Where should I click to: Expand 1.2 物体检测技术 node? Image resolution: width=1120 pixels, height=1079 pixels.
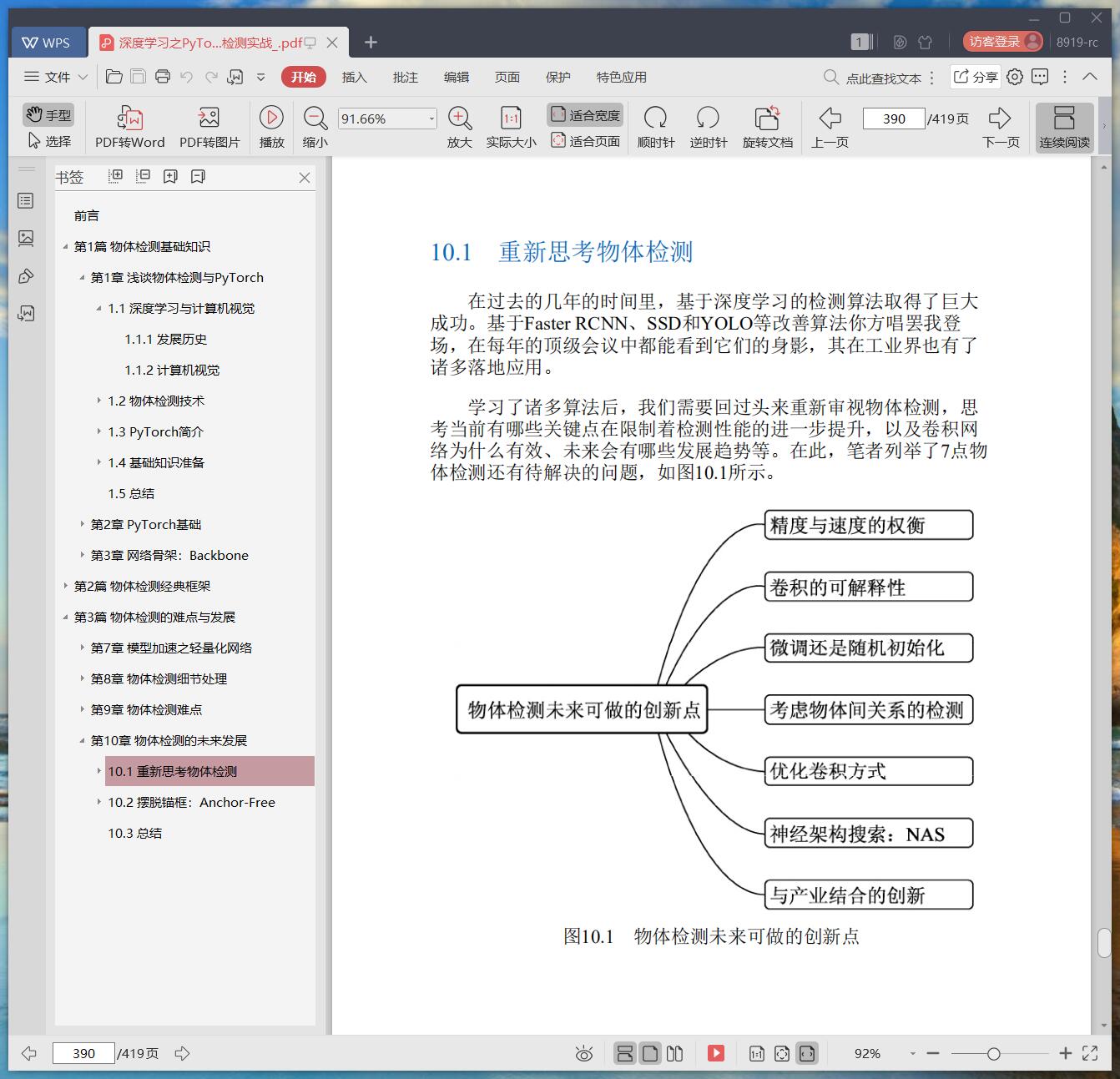[98, 401]
